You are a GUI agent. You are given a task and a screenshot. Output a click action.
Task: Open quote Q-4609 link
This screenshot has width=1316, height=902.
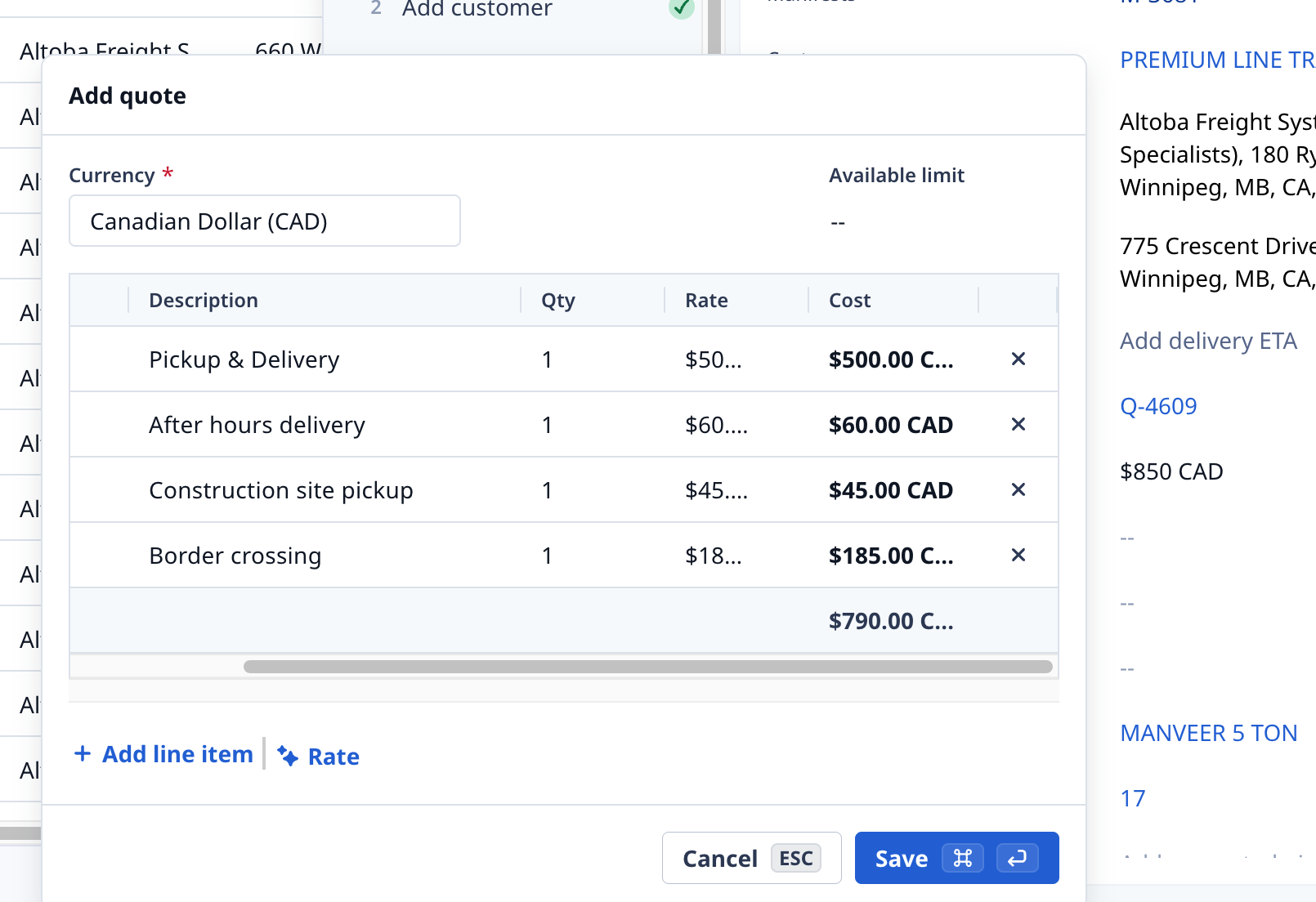(x=1157, y=406)
